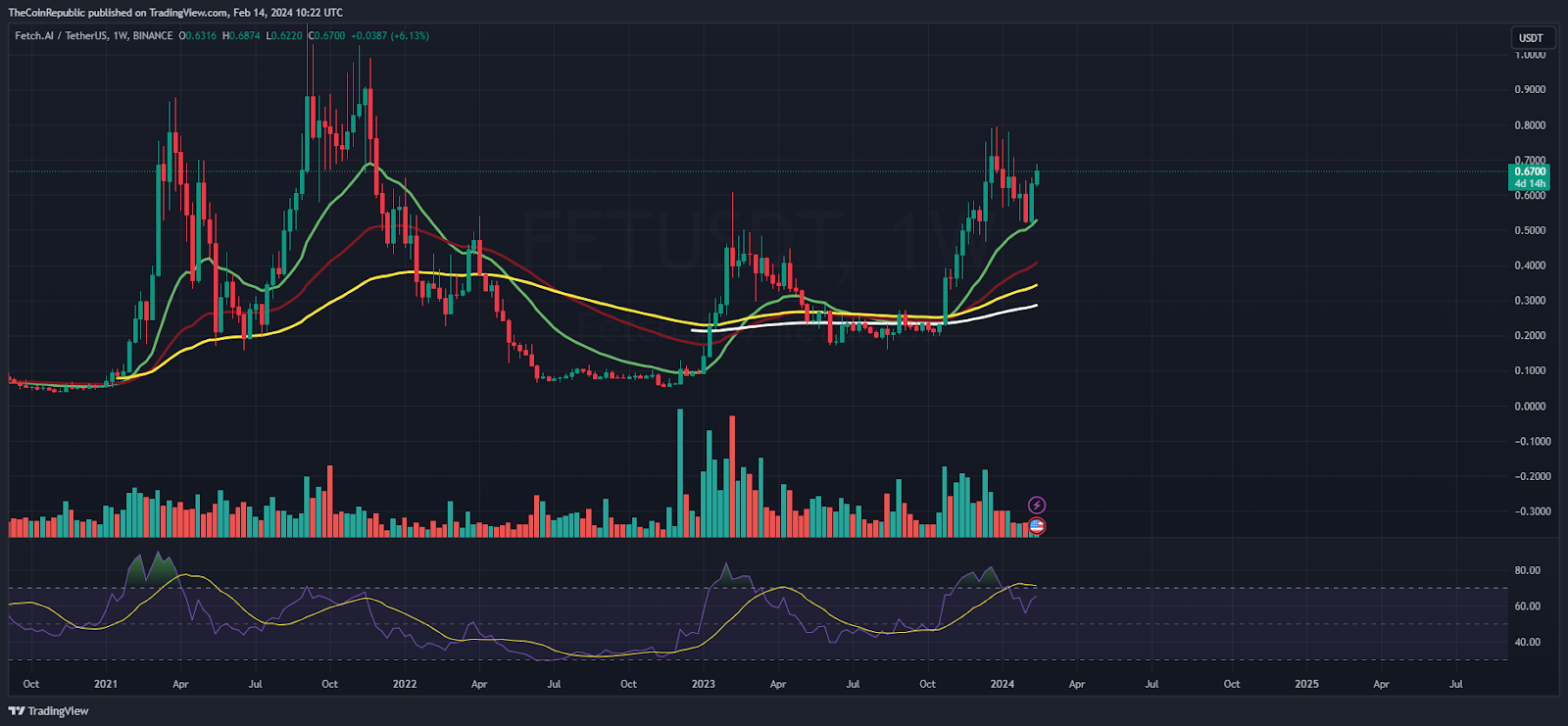1568x726 pixels.
Task: Click the 0.0000 price axis label
Action: click(1530, 407)
